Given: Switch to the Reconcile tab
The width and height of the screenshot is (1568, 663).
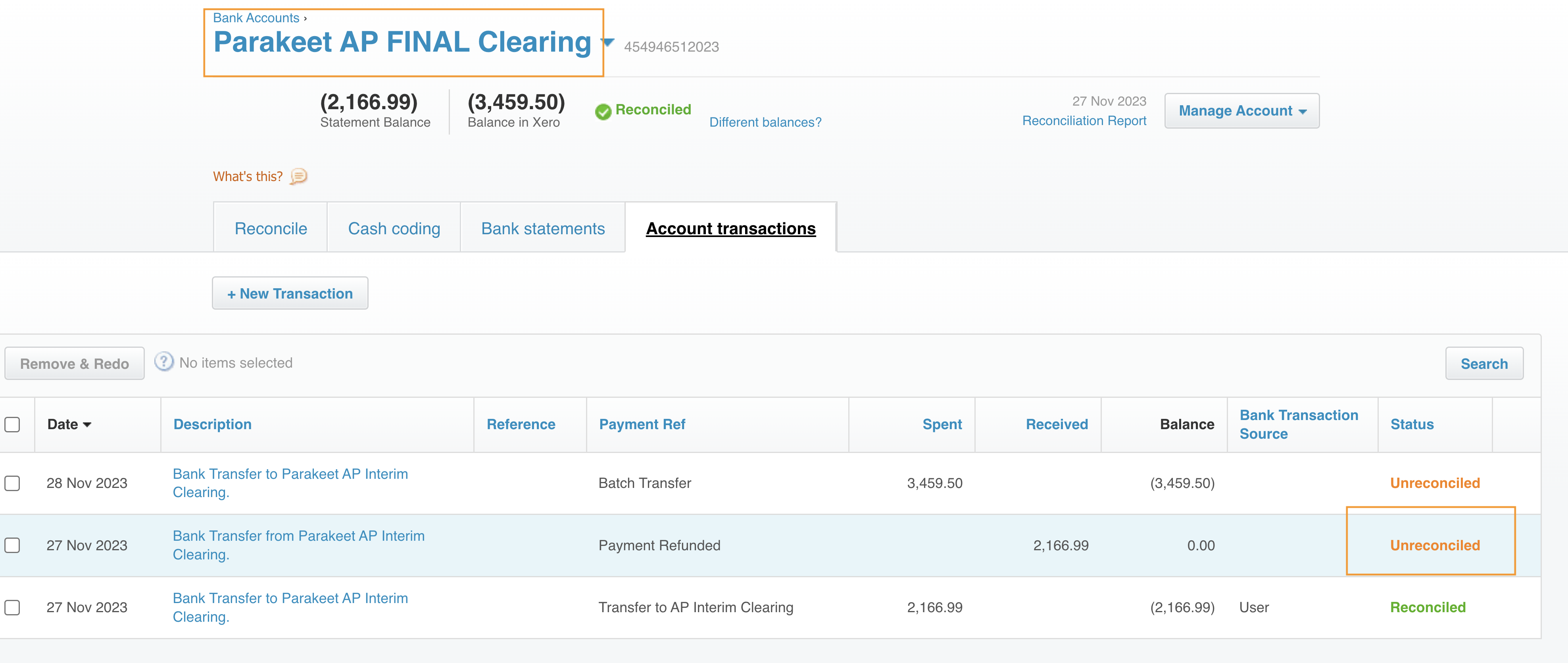Looking at the screenshot, I should tap(270, 228).
